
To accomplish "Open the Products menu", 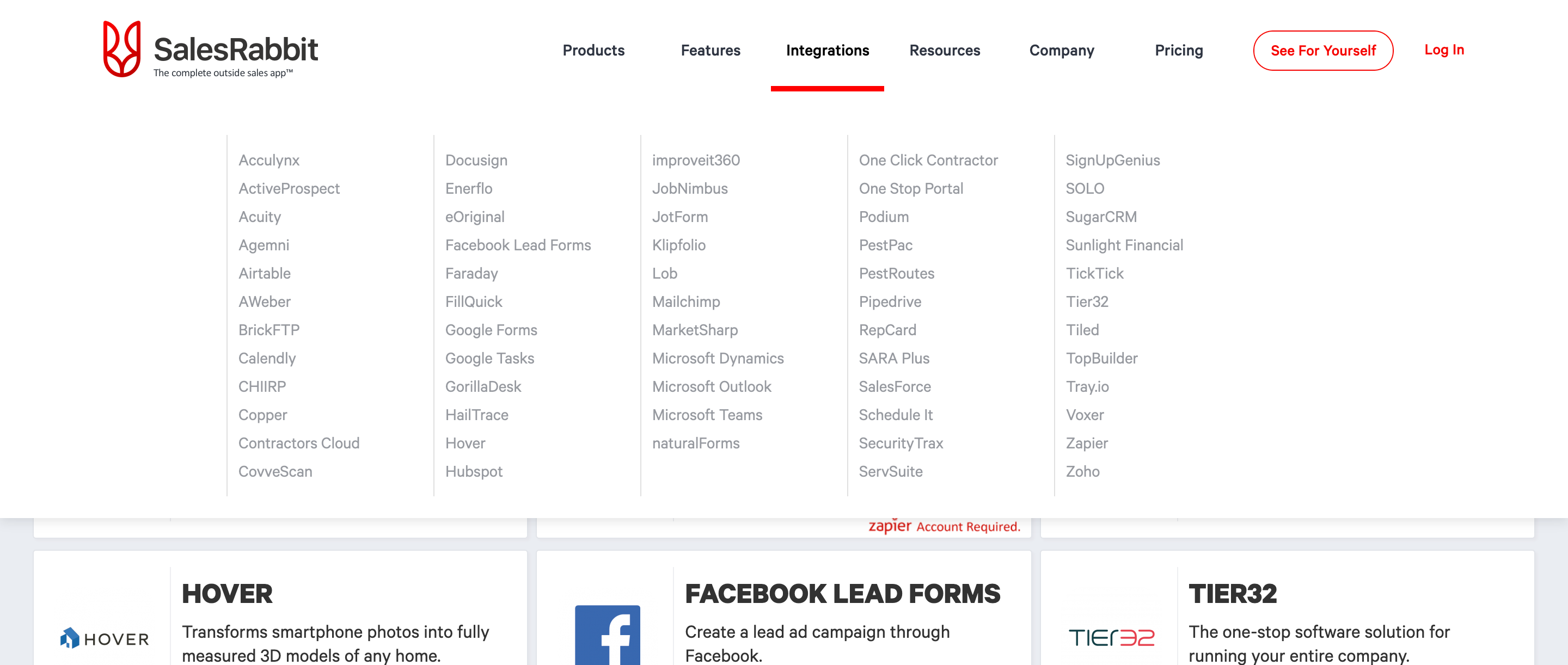I will (593, 51).
